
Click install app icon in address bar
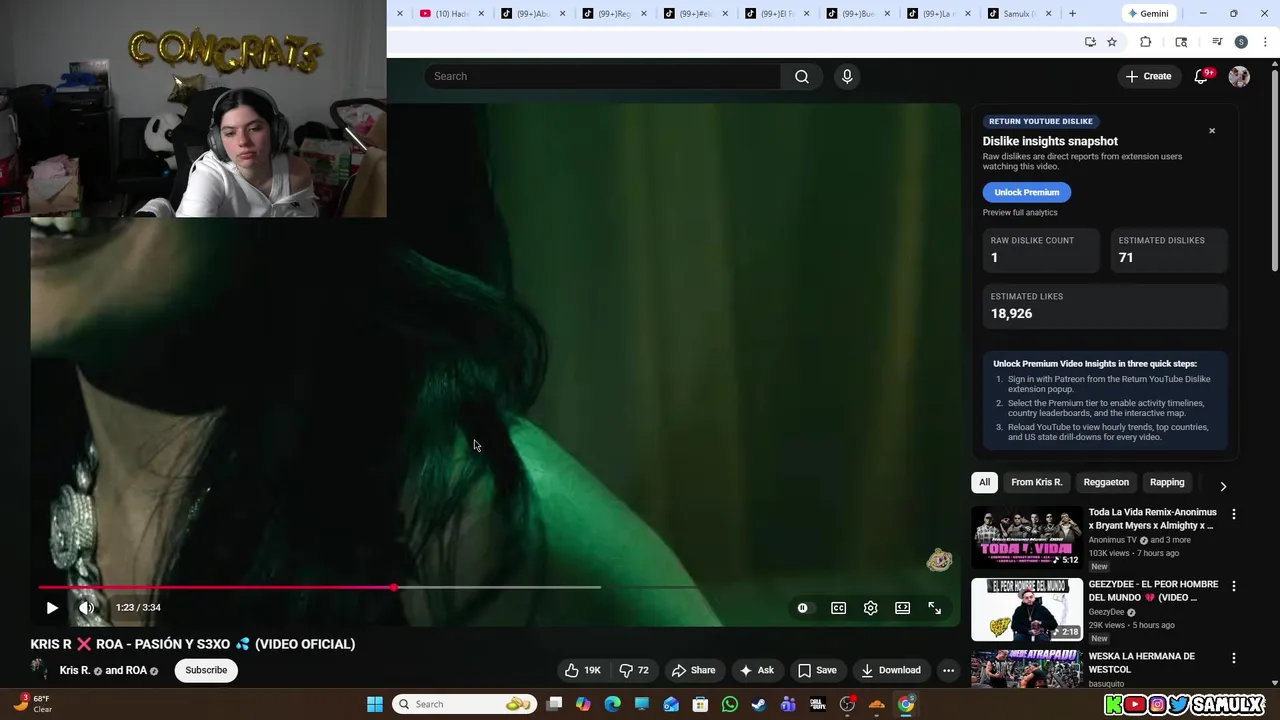click(x=1090, y=42)
